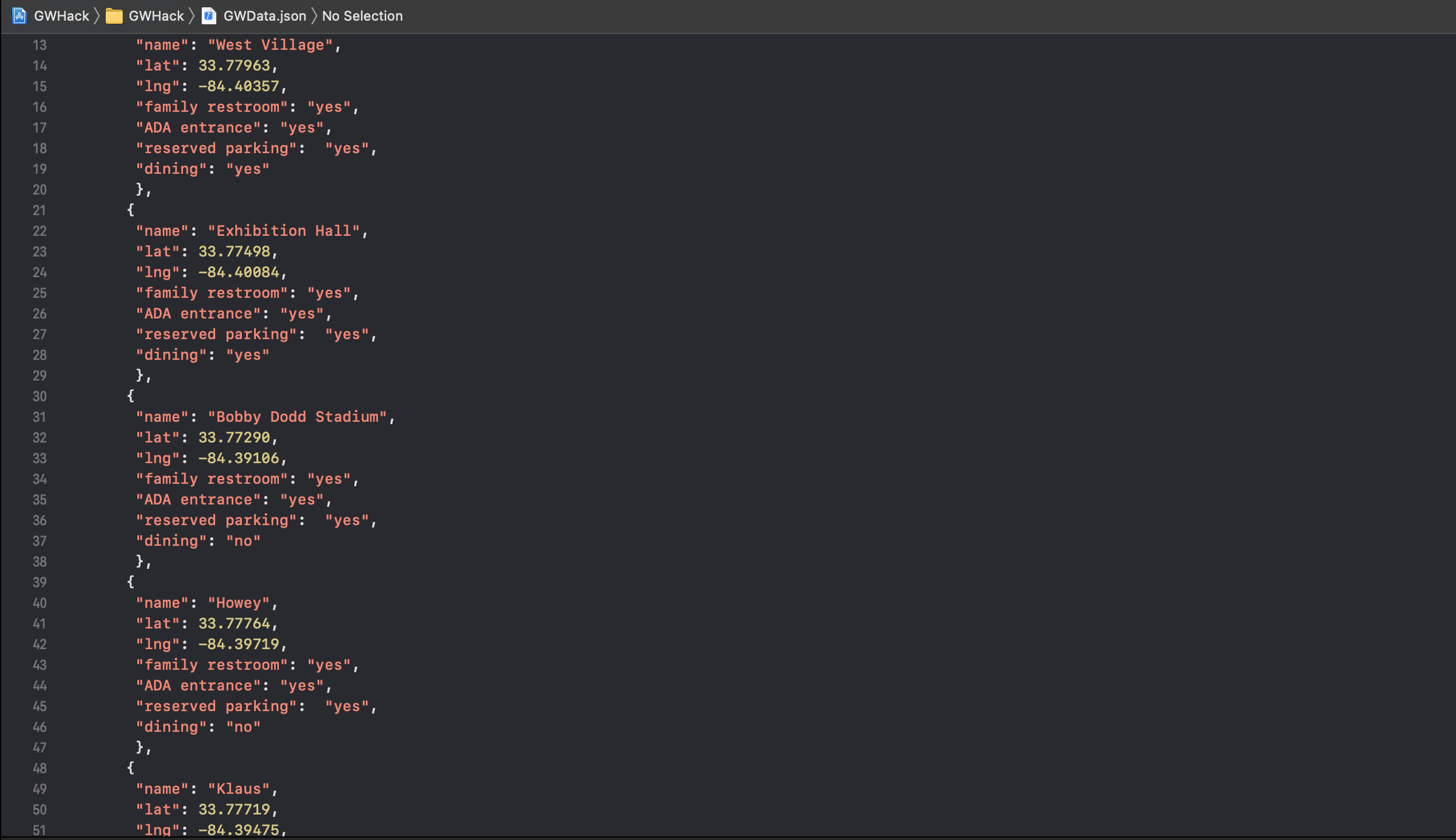This screenshot has height=840, width=1456.
Task: Click the "Bobby Dodd Stadium" name string
Action: pyautogui.click(x=297, y=417)
